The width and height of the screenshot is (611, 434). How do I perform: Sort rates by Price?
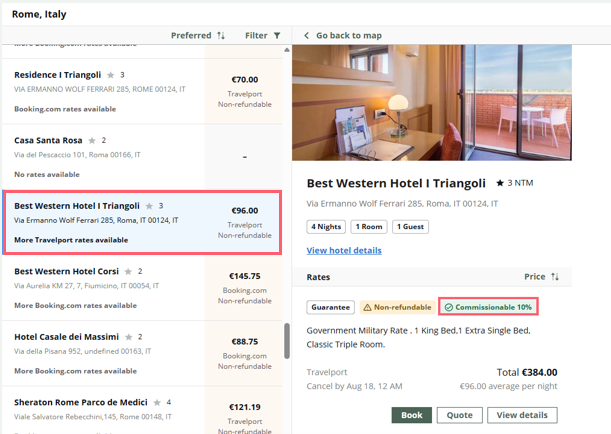pos(541,277)
